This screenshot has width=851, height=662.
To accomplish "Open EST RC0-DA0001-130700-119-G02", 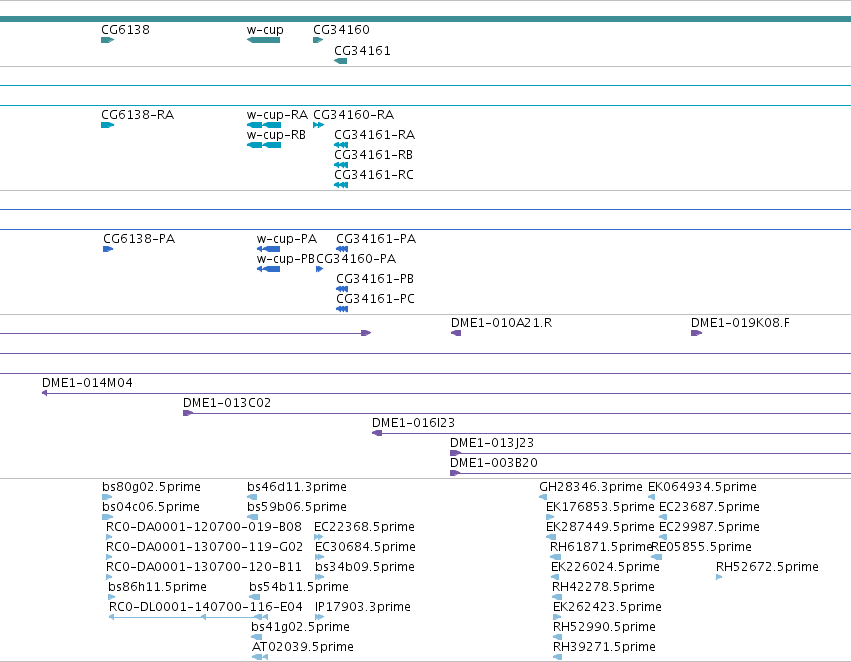I will click(x=204, y=548).
